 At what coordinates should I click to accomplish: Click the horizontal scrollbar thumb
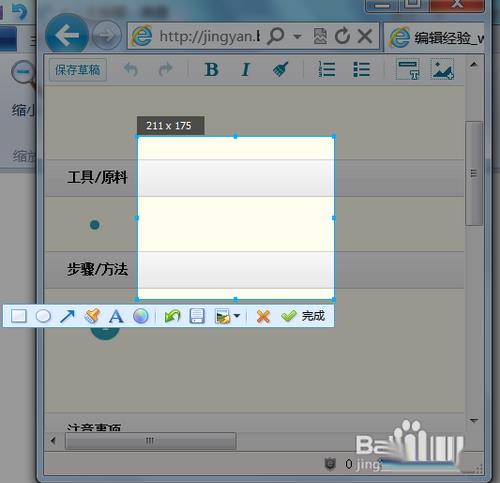pos(150,441)
